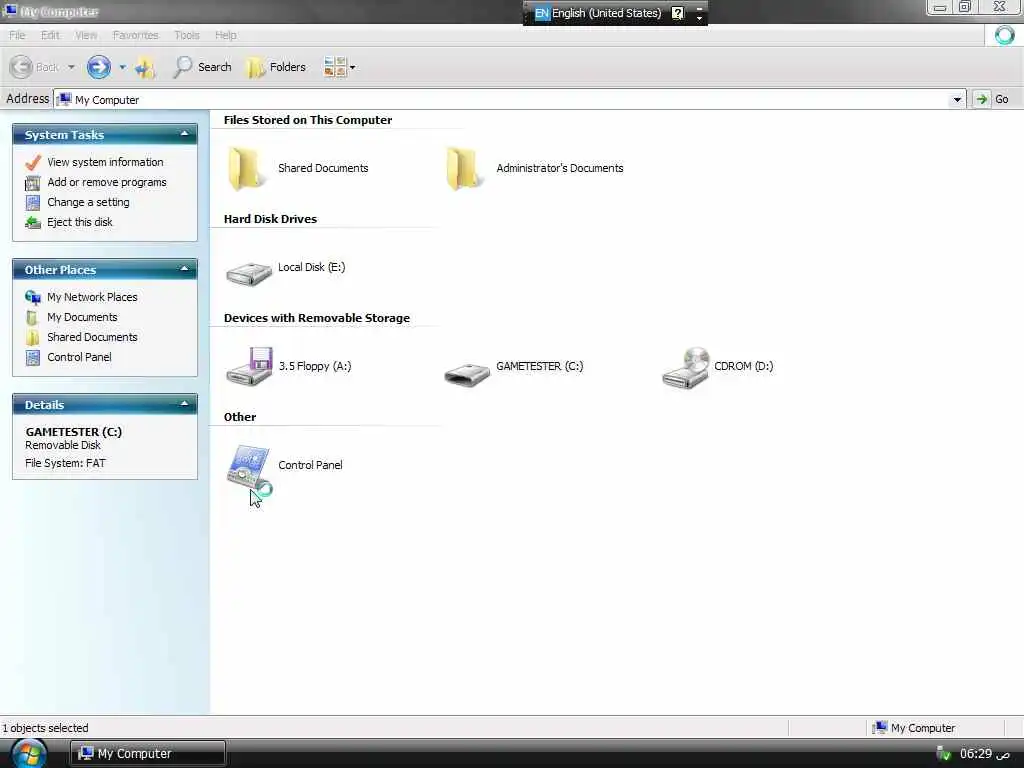Go up one folder level
The image size is (1024, 768).
point(145,67)
